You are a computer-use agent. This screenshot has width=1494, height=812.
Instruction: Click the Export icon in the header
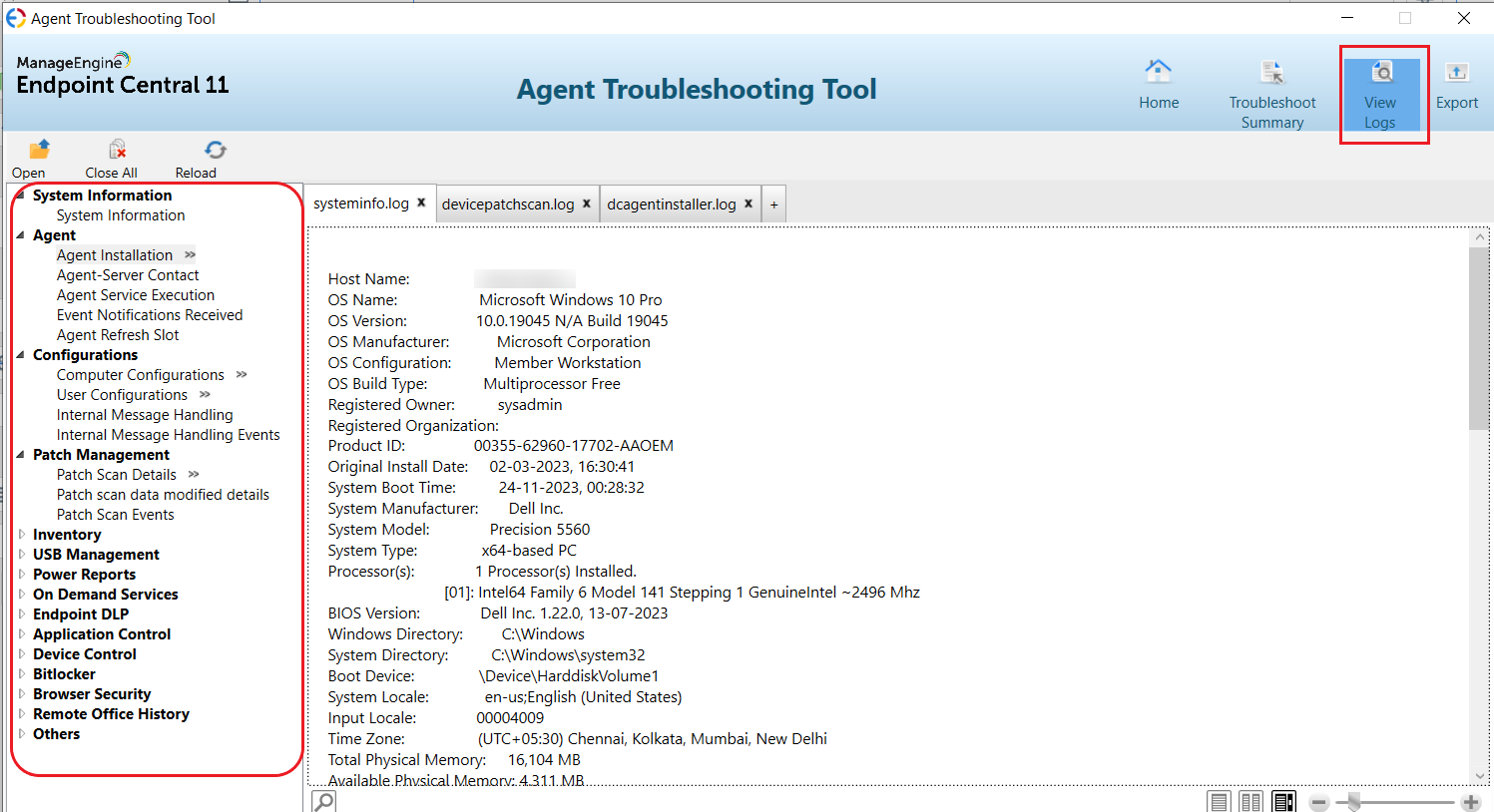[1456, 72]
